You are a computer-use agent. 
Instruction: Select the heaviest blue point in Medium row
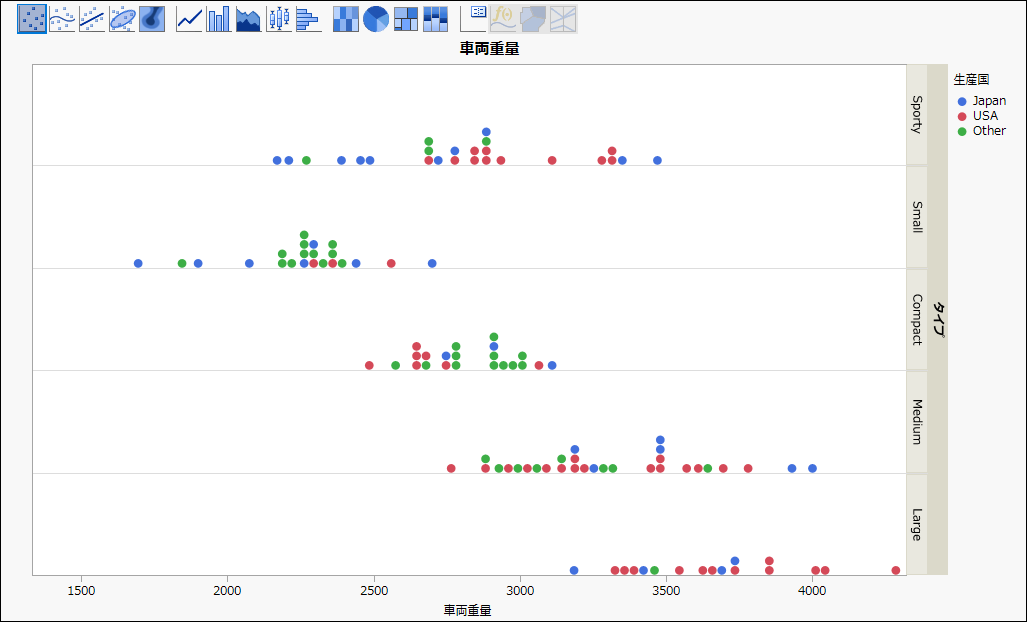click(812, 468)
